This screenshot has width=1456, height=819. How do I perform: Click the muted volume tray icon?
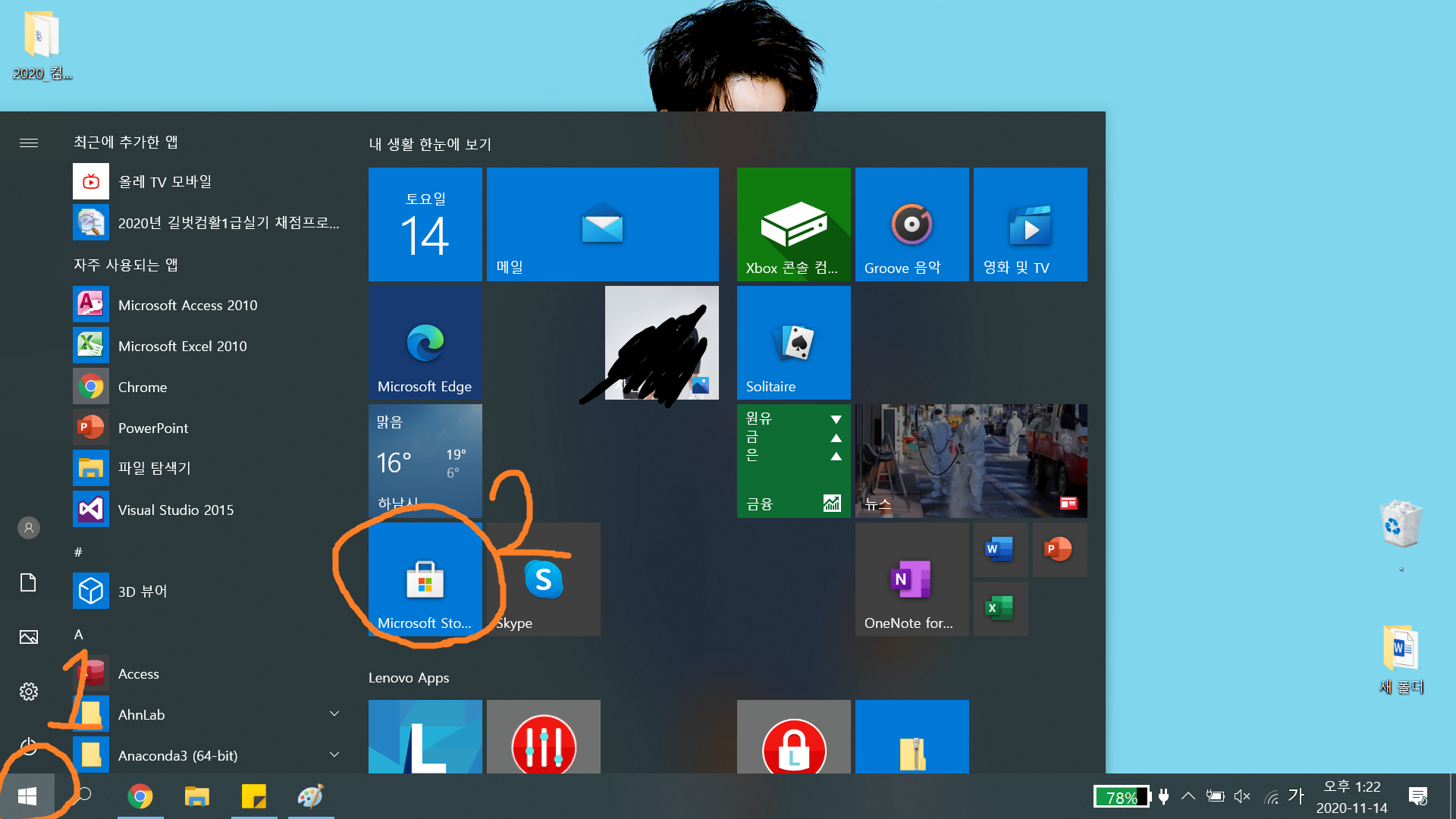pyautogui.click(x=1242, y=796)
